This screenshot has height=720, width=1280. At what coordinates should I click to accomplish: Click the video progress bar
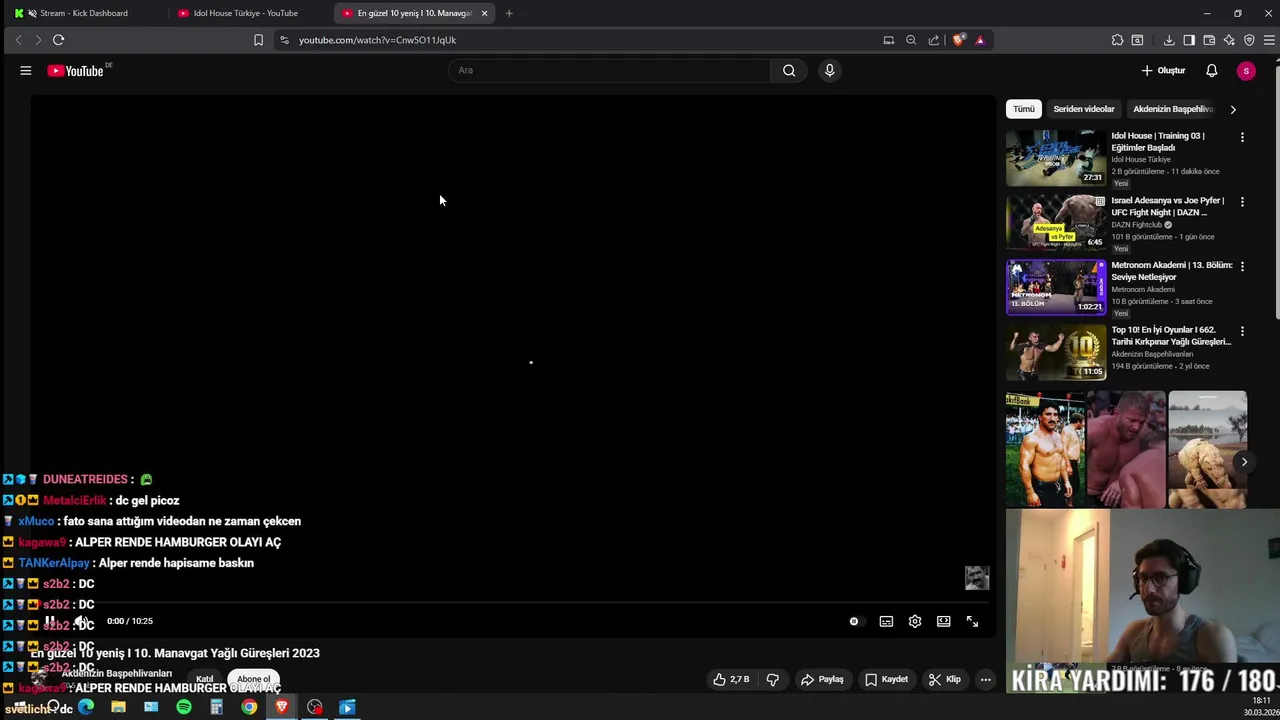click(512, 603)
